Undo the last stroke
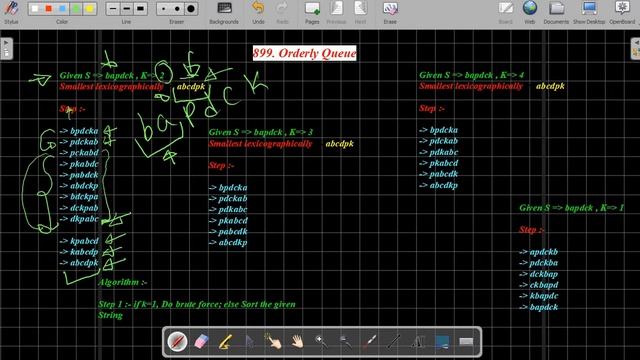 258,12
